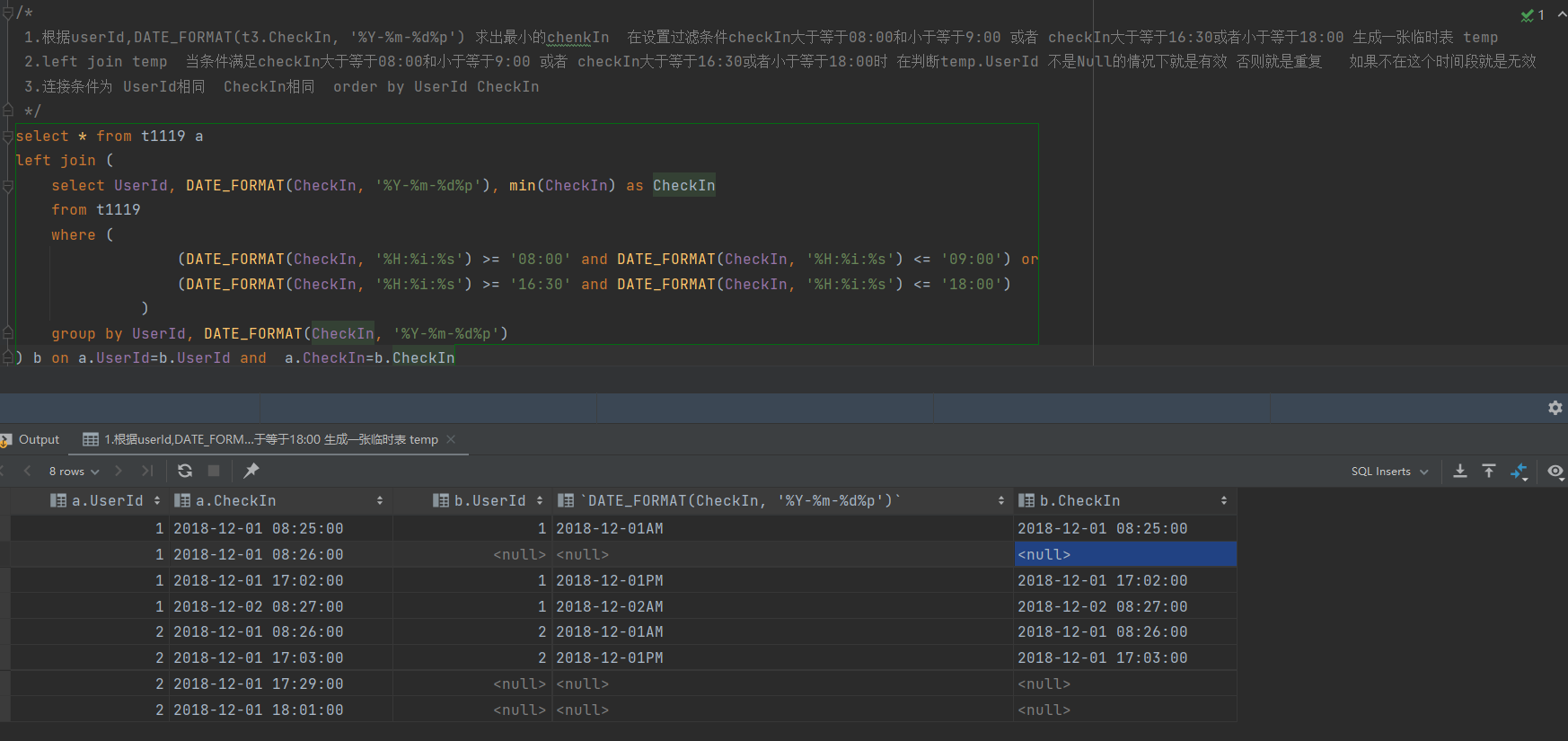Click export data download icon
The height and width of the screenshot is (741, 1568).
click(x=1460, y=471)
